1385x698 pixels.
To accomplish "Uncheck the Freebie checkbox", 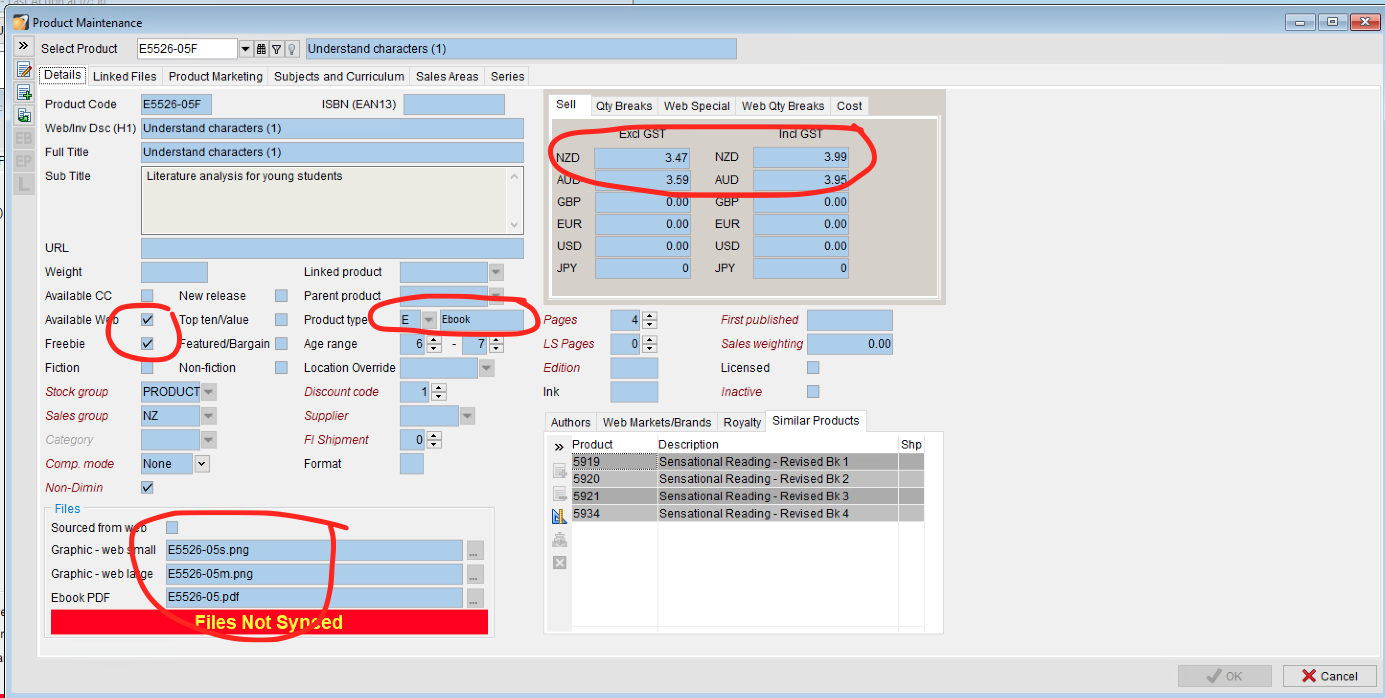I will 147,344.
